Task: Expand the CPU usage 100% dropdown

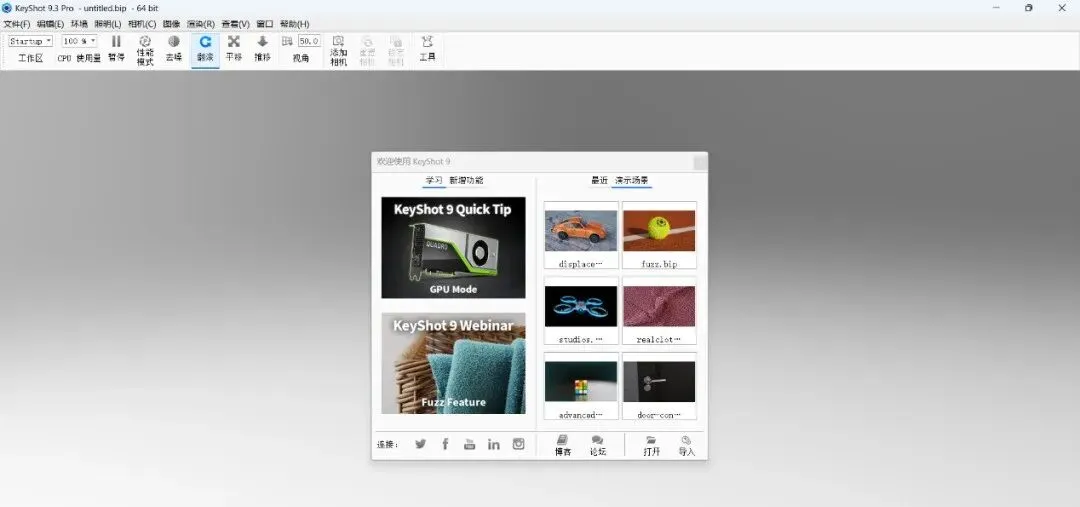Action: click(x=79, y=41)
